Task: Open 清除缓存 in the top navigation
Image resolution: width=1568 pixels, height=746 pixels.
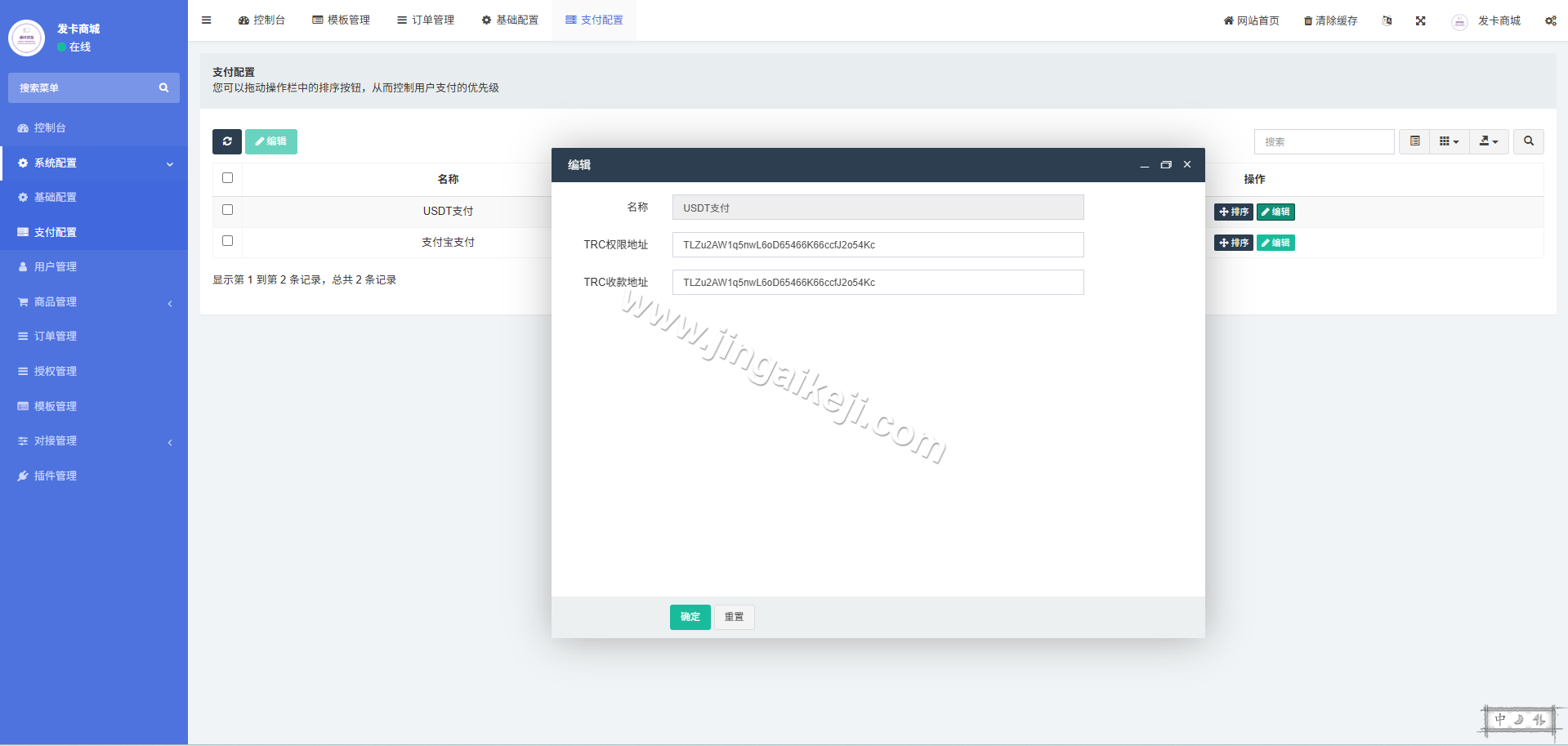Action: [1329, 20]
